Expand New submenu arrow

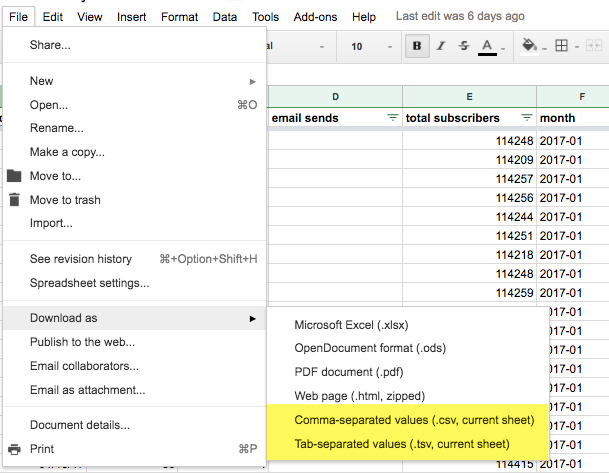(x=253, y=82)
